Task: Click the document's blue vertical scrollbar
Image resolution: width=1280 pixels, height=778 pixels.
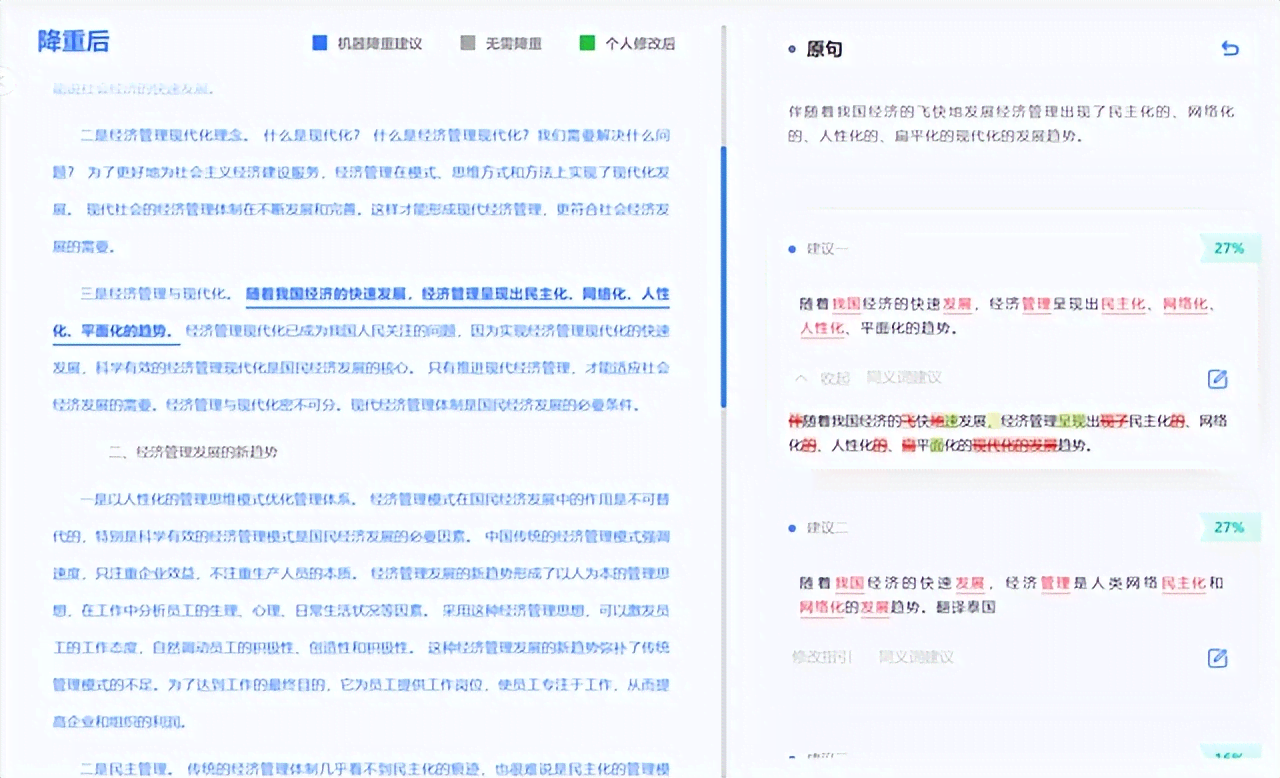Action: (x=723, y=275)
